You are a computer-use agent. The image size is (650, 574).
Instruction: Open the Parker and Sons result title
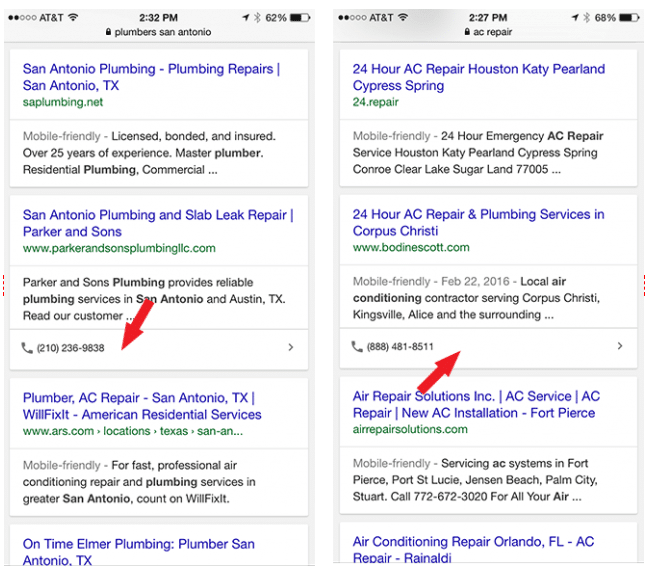158,223
